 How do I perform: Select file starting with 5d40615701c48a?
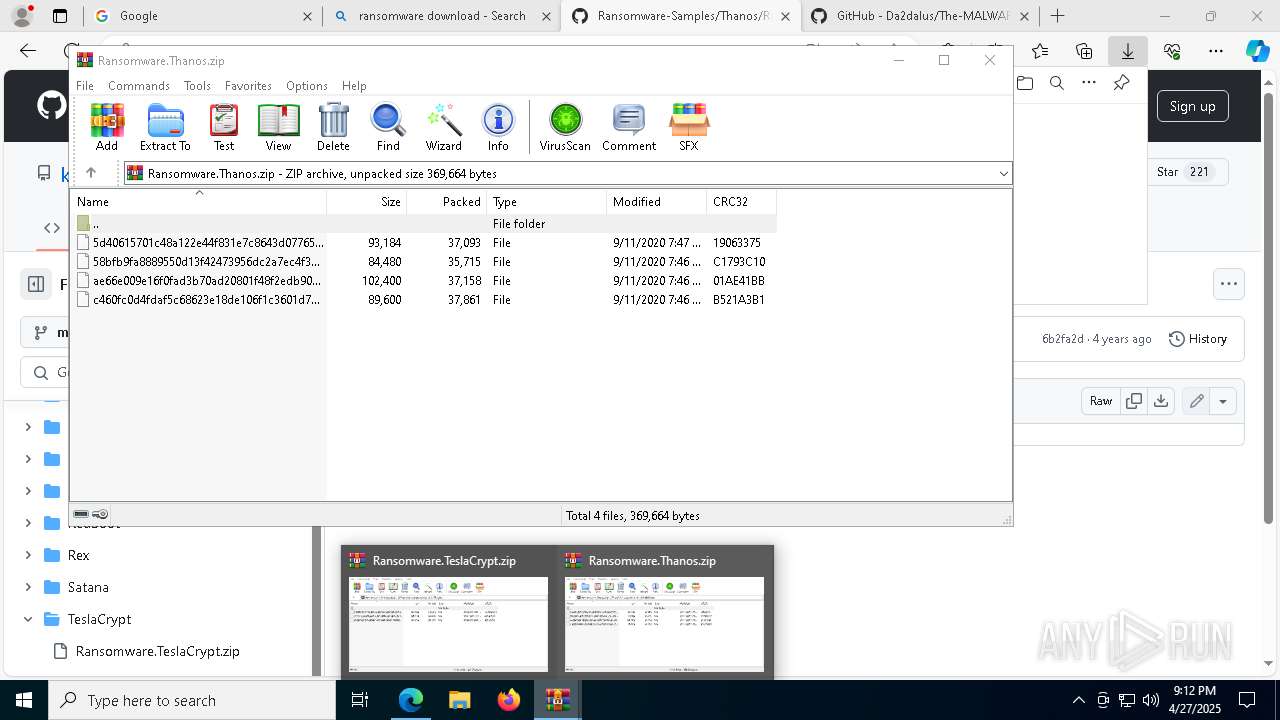click(x=422, y=242)
